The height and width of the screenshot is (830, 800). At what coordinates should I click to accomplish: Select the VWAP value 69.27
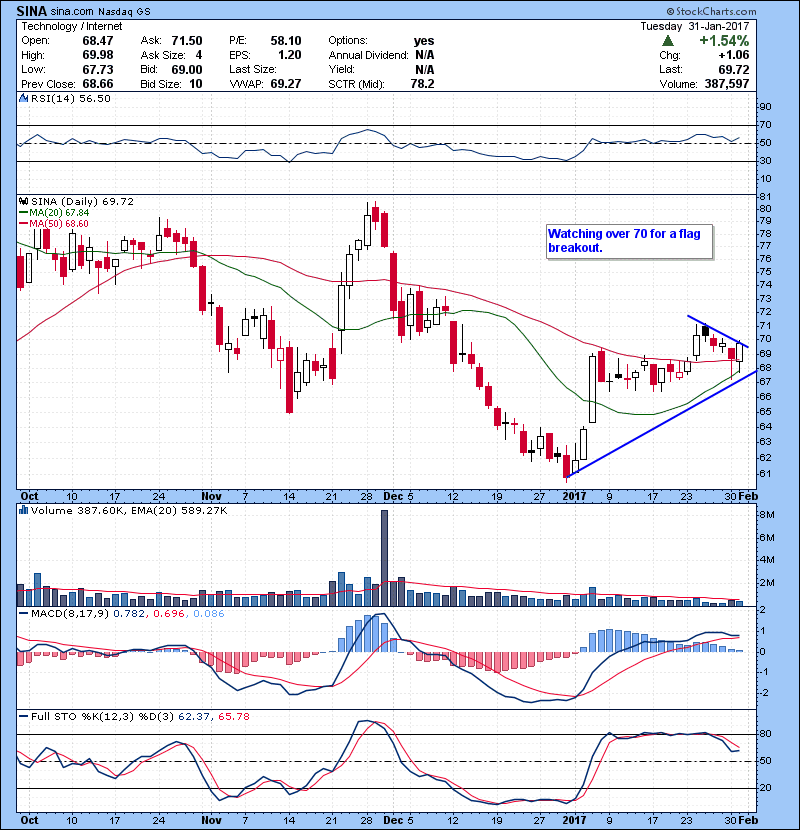point(286,84)
